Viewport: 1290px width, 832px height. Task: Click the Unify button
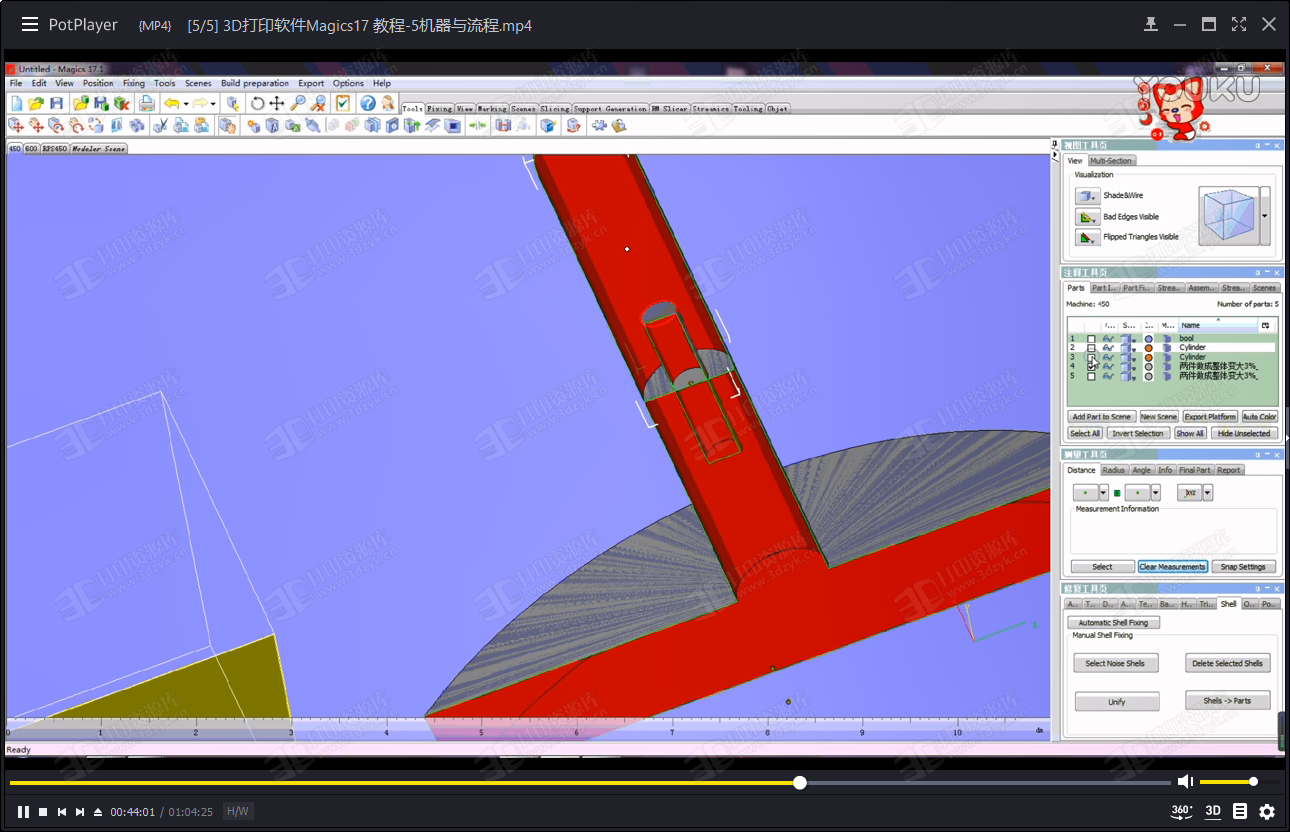1117,702
